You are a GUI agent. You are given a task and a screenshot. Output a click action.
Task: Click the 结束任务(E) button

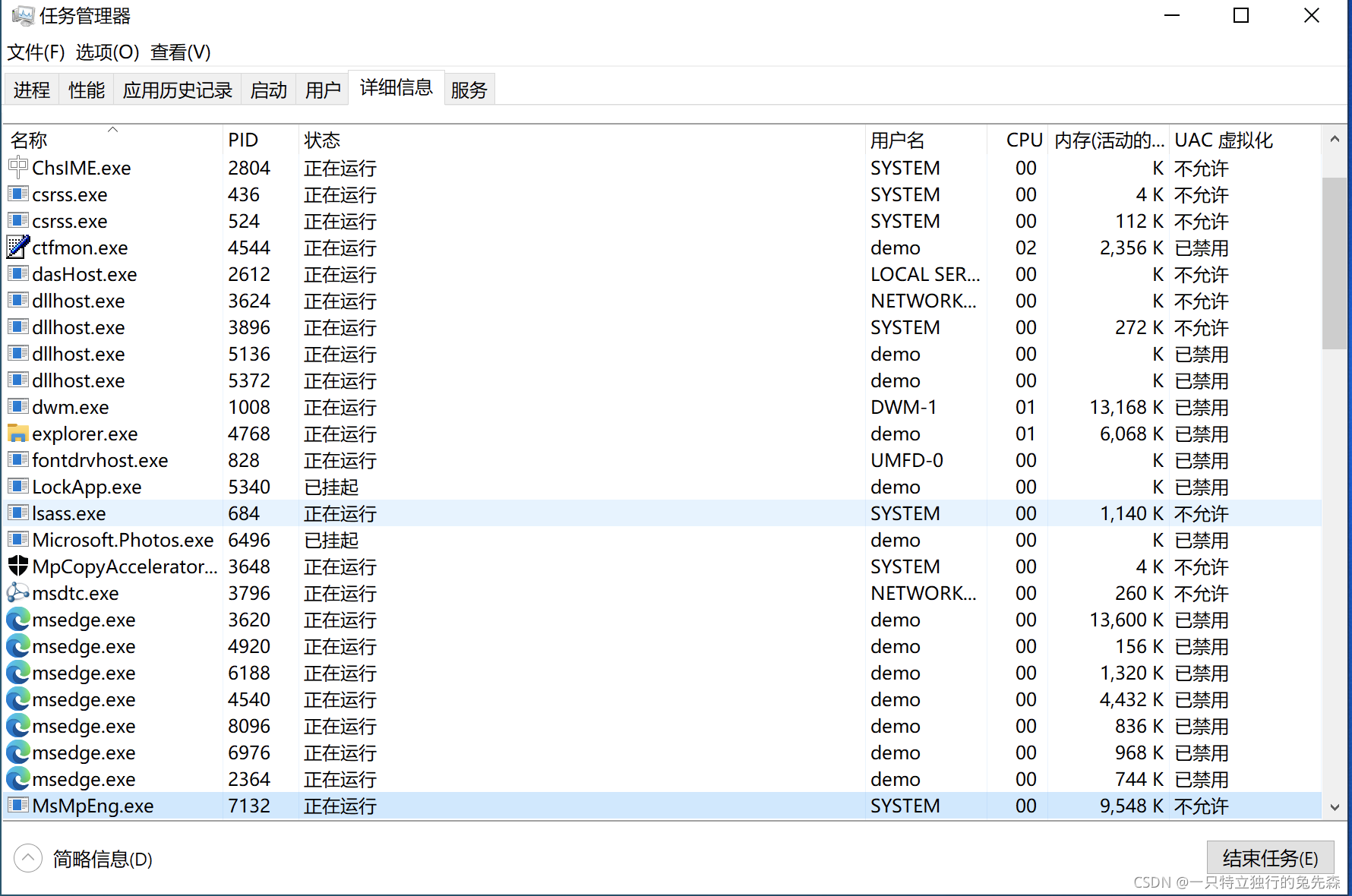(x=1270, y=858)
